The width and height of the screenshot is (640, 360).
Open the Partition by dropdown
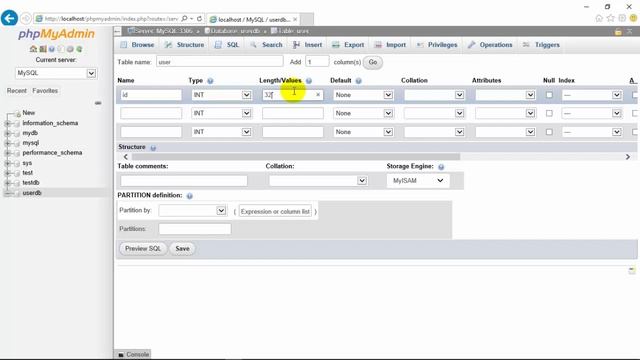(192, 211)
